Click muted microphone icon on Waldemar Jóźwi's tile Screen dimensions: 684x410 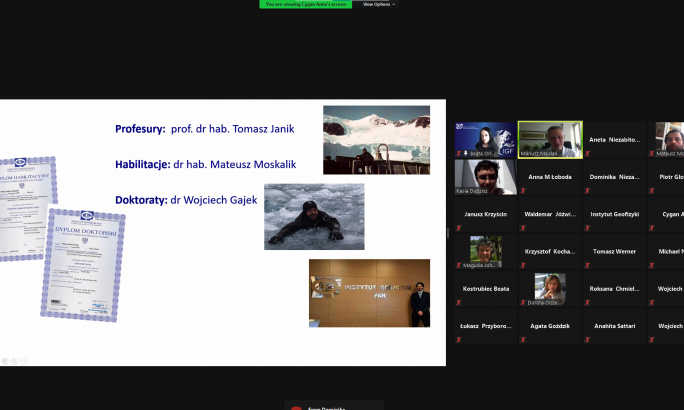[523, 228]
